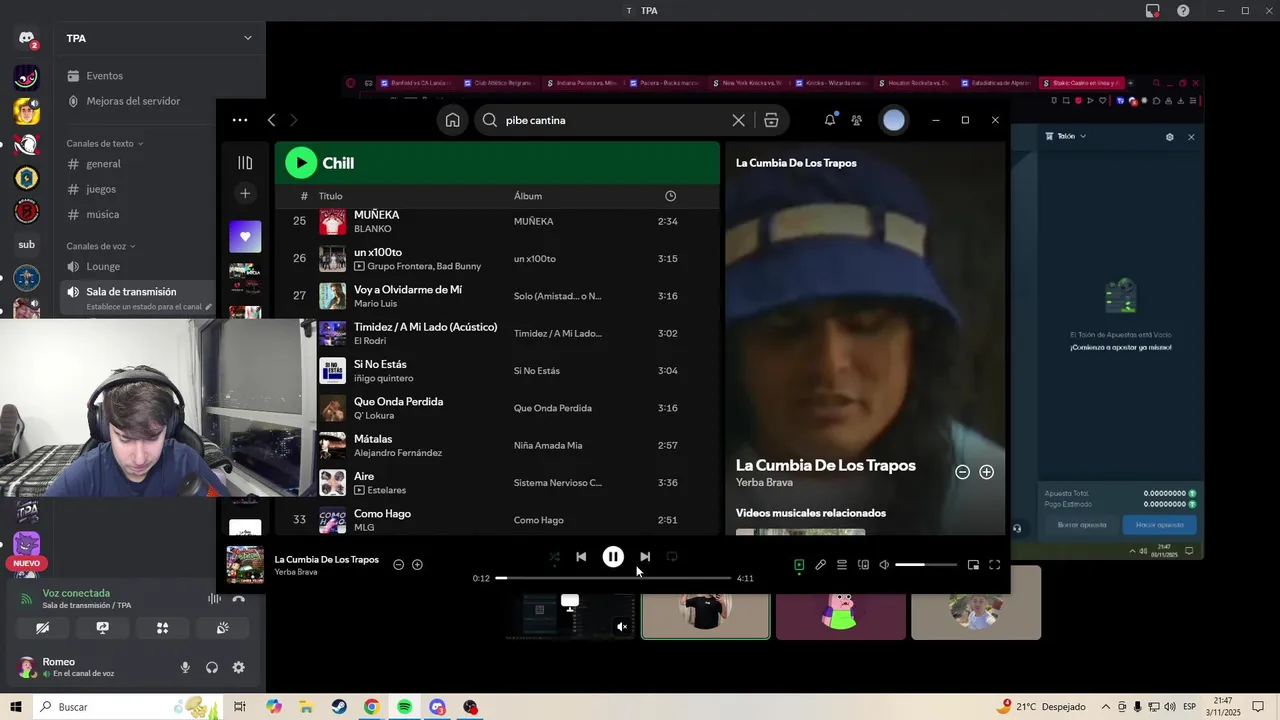Expand the TPA server dropdown
Image resolution: width=1280 pixels, height=720 pixels.
point(248,38)
